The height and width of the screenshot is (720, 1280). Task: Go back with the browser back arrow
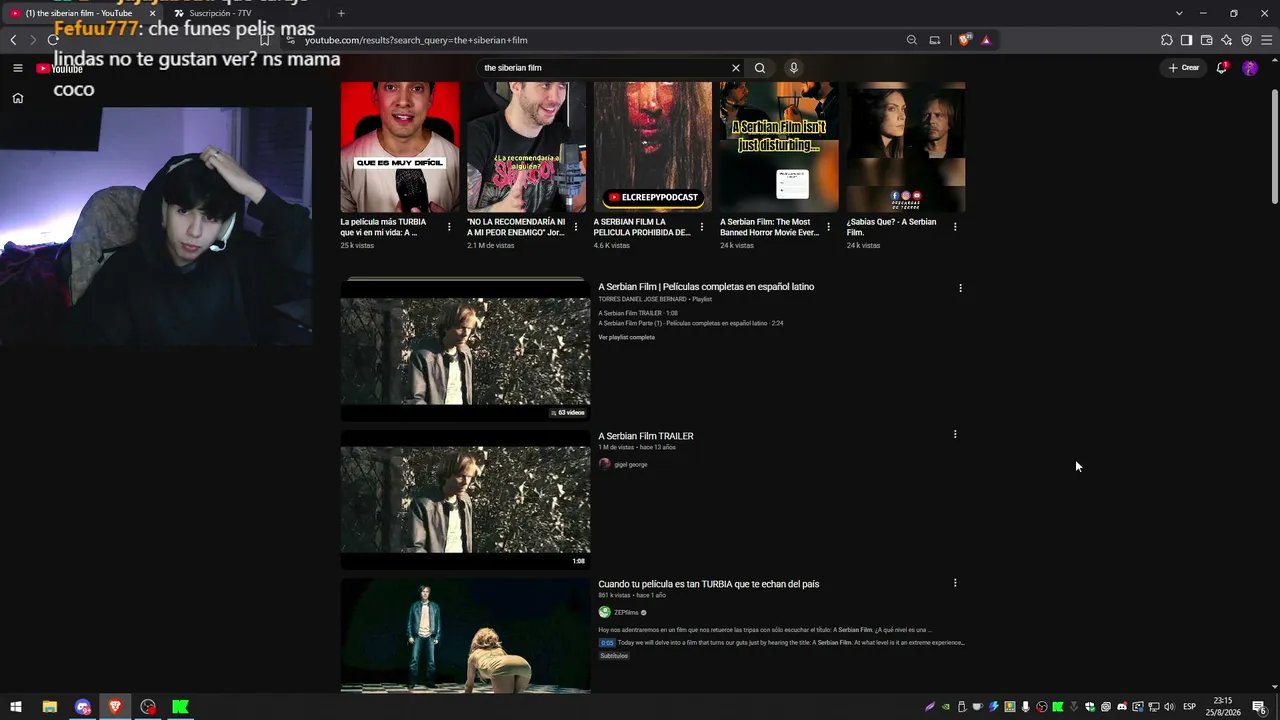pyautogui.click(x=13, y=40)
